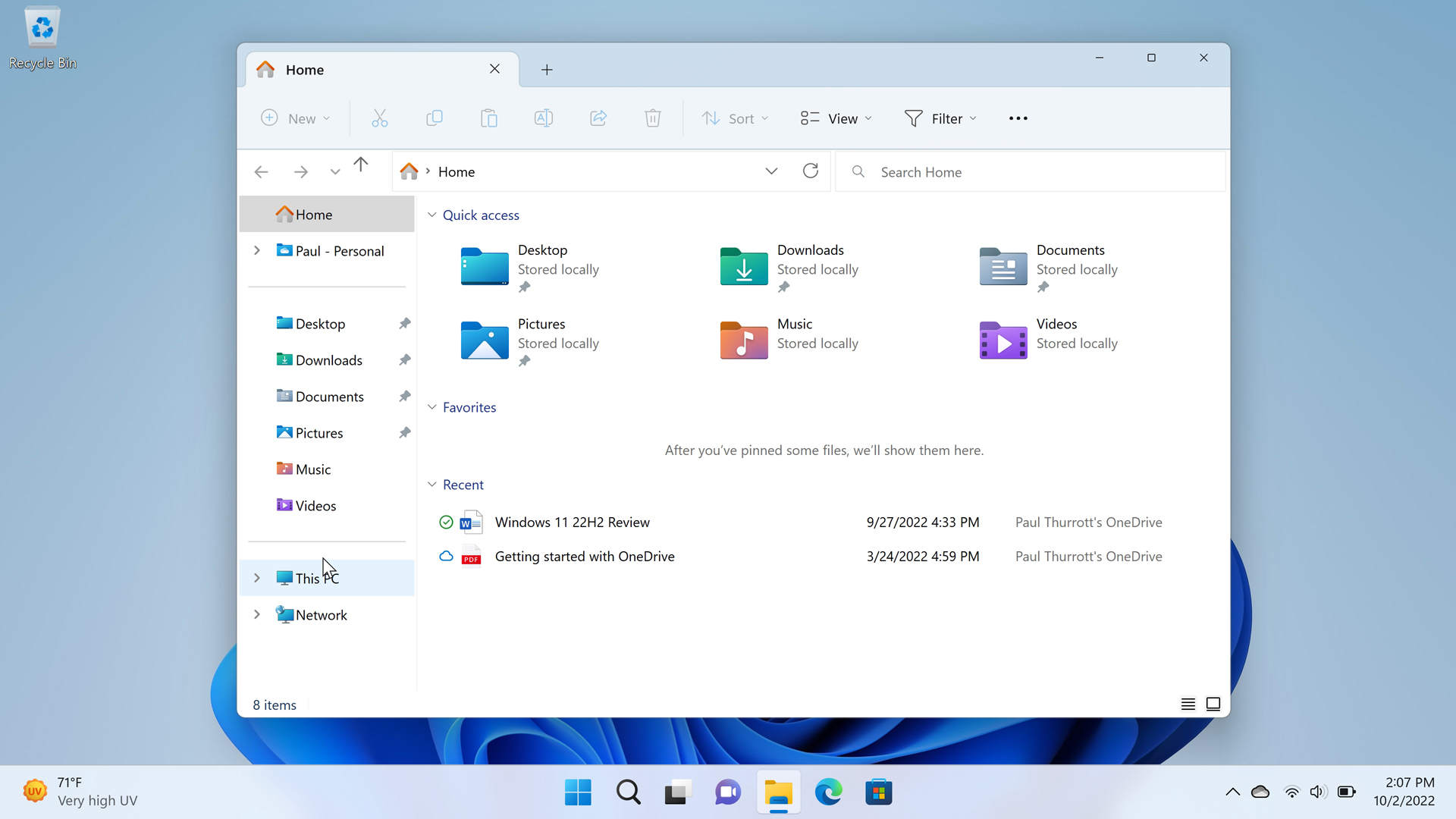The image size is (1456, 819).
Task: Open the View dropdown menu
Action: coord(836,118)
